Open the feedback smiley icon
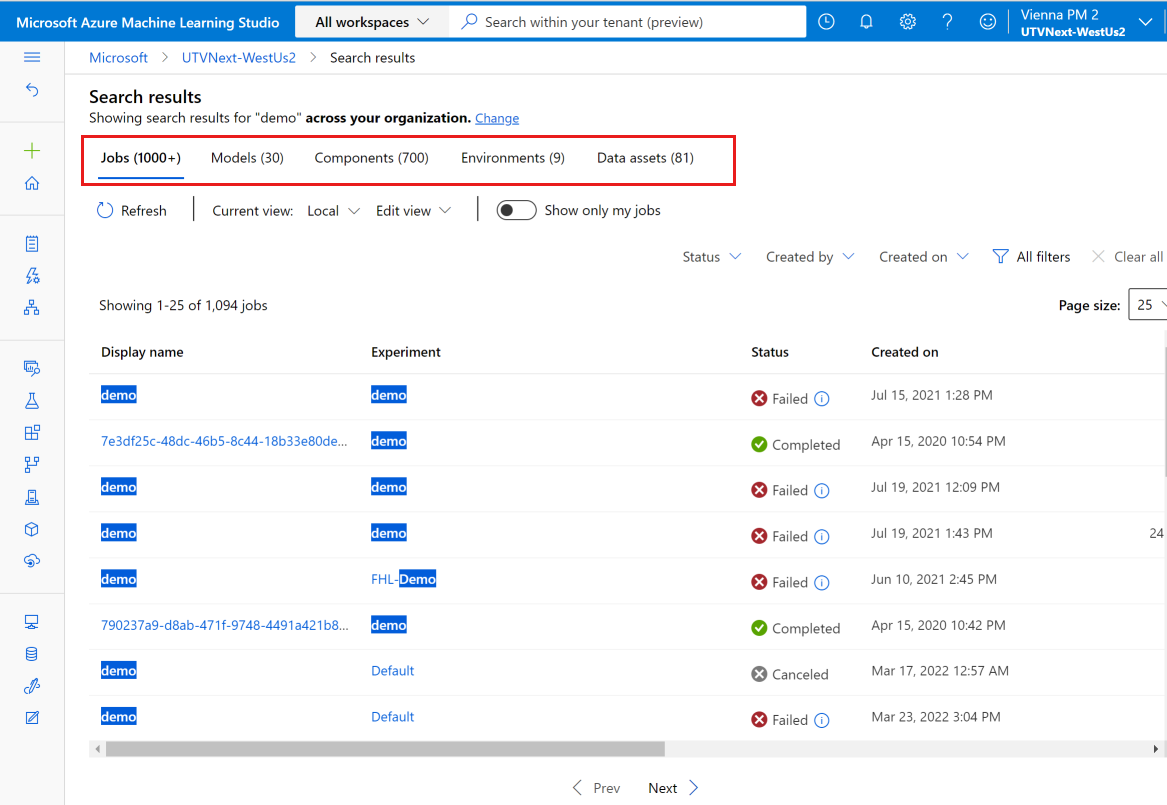 (x=987, y=22)
